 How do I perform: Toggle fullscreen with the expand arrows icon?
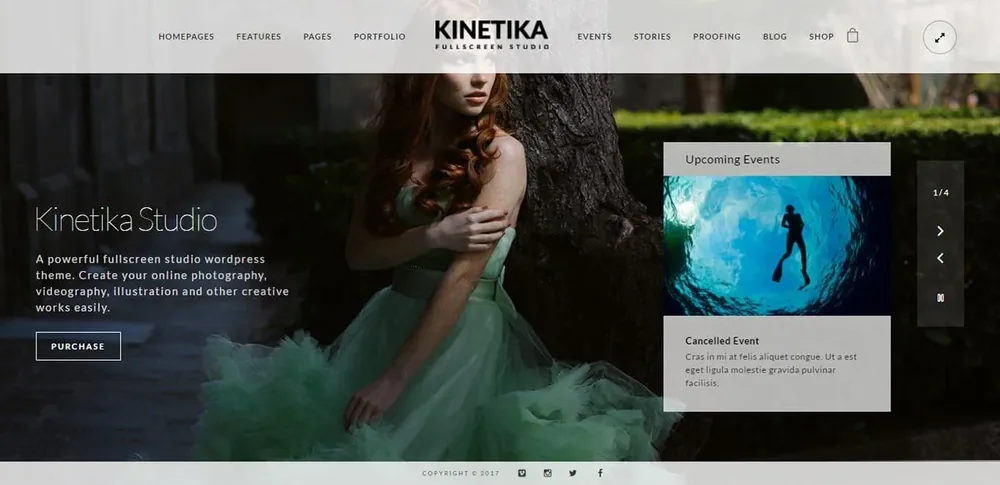click(x=939, y=38)
